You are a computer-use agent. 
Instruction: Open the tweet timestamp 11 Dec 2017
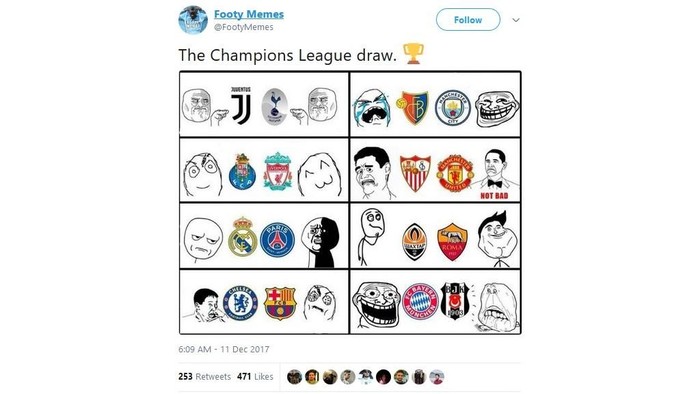coord(224,349)
